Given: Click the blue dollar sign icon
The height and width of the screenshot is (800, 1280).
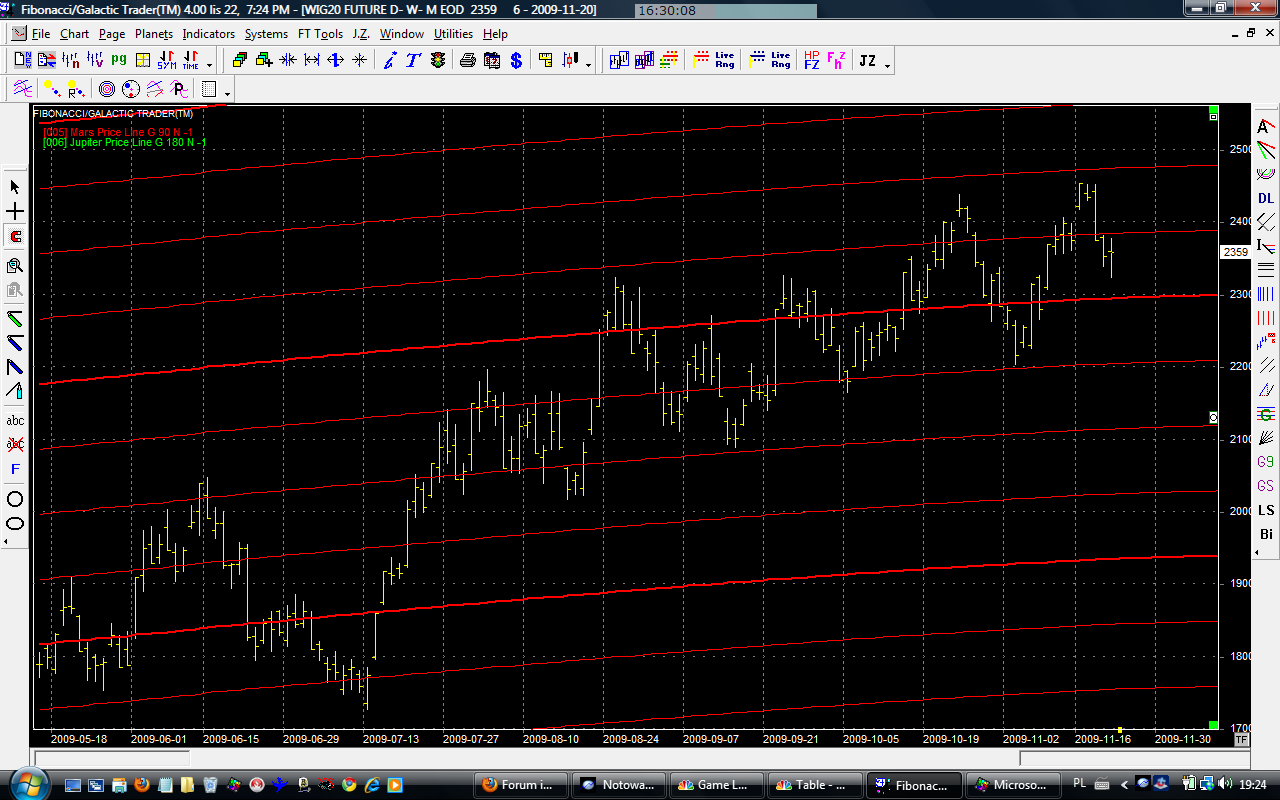Looking at the screenshot, I should pyautogui.click(x=516, y=61).
